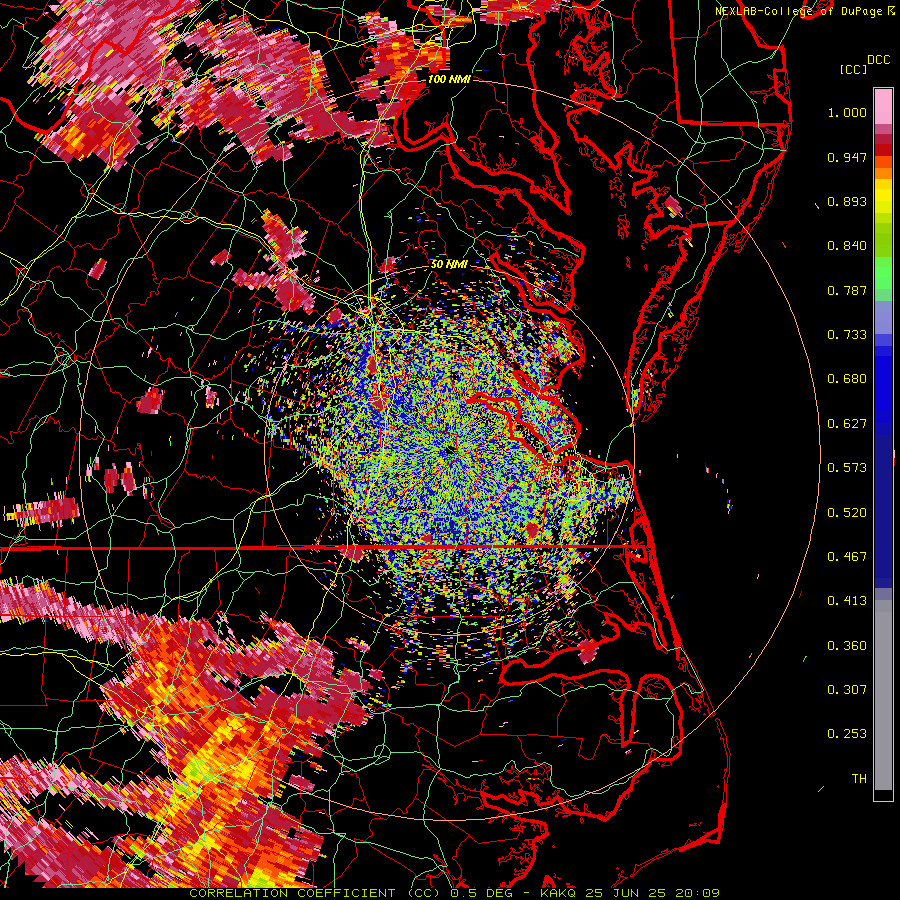Image resolution: width=900 pixels, height=900 pixels.
Task: Select the 0.840 scale value
Action: coord(847,246)
